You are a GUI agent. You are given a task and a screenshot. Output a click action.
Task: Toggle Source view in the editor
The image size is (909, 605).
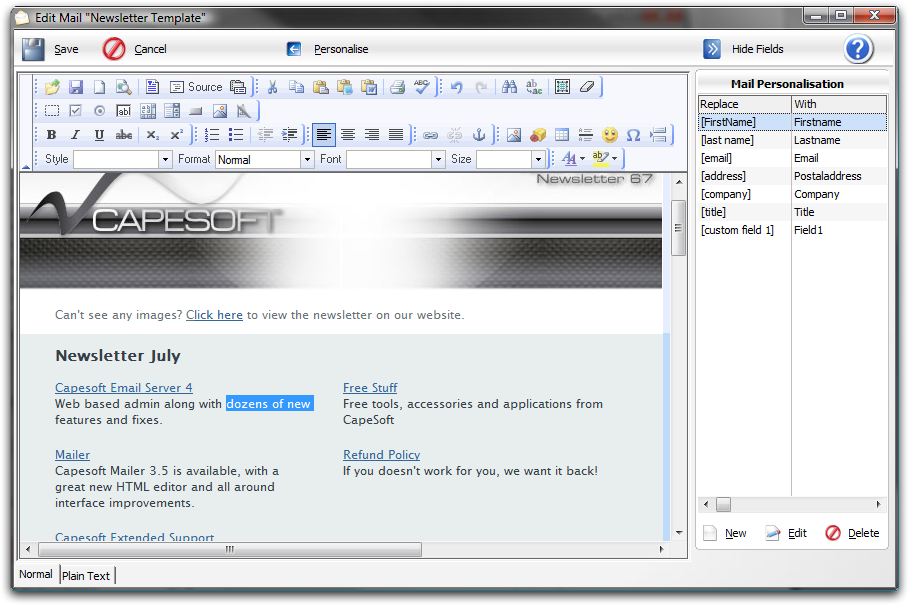click(x=196, y=87)
